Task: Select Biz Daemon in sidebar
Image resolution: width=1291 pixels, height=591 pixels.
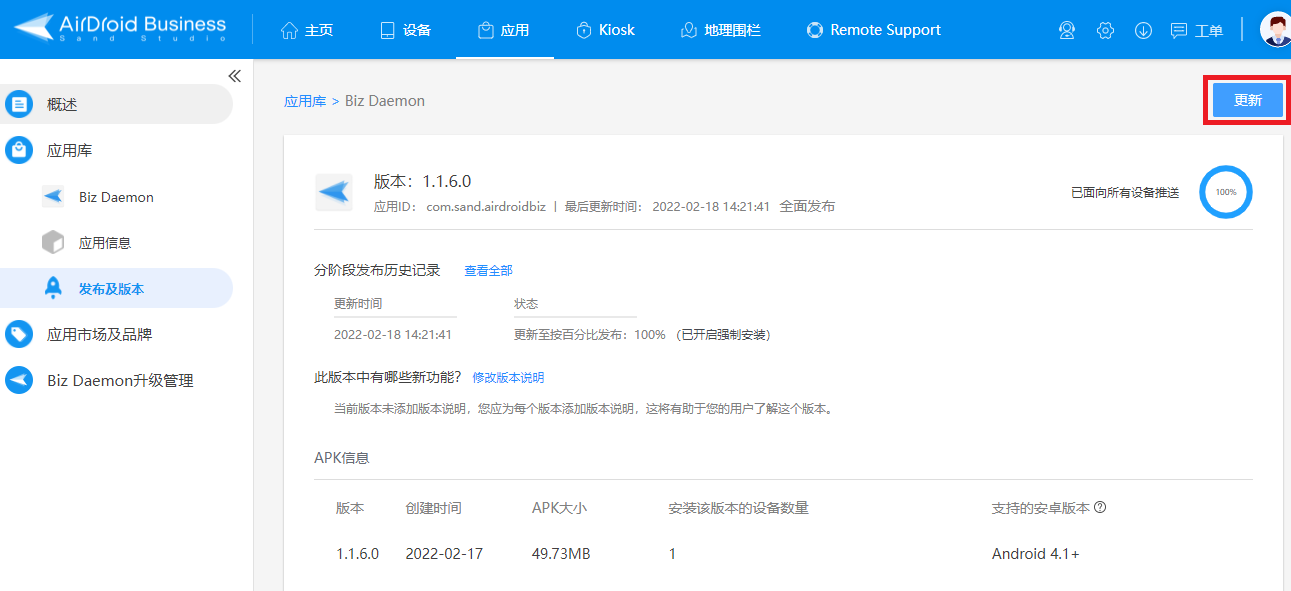Action: point(116,197)
